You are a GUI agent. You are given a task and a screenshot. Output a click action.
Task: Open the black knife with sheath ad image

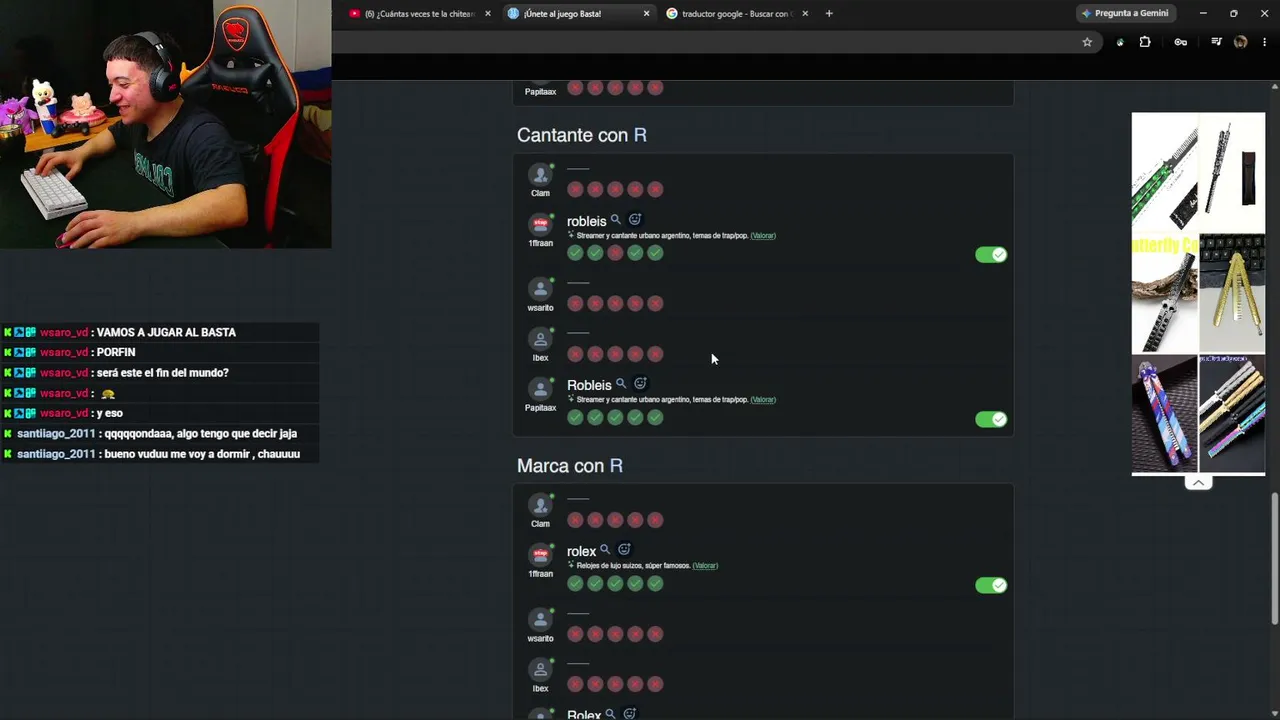pos(1232,172)
